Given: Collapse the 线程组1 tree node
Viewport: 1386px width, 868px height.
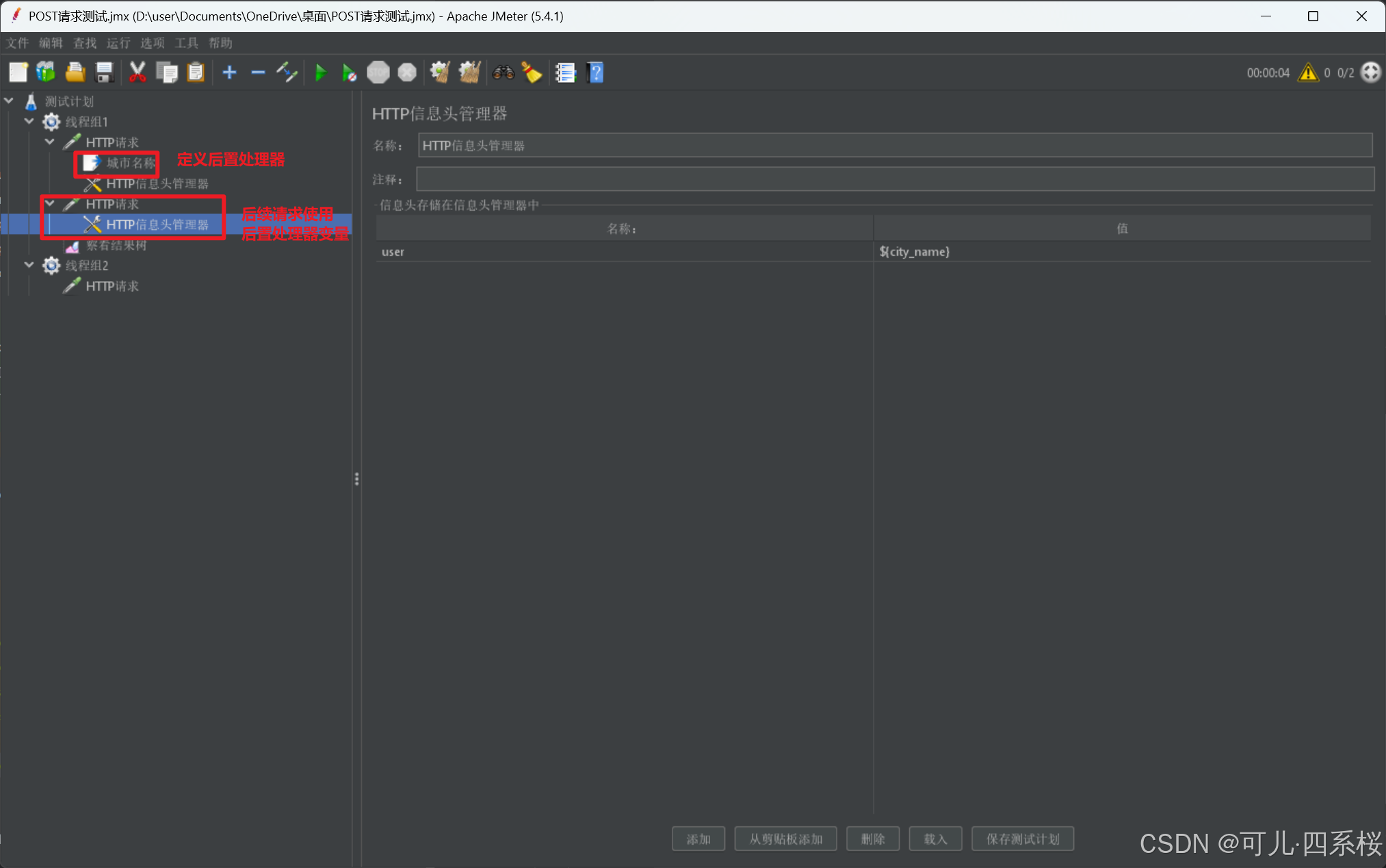Looking at the screenshot, I should (29, 122).
